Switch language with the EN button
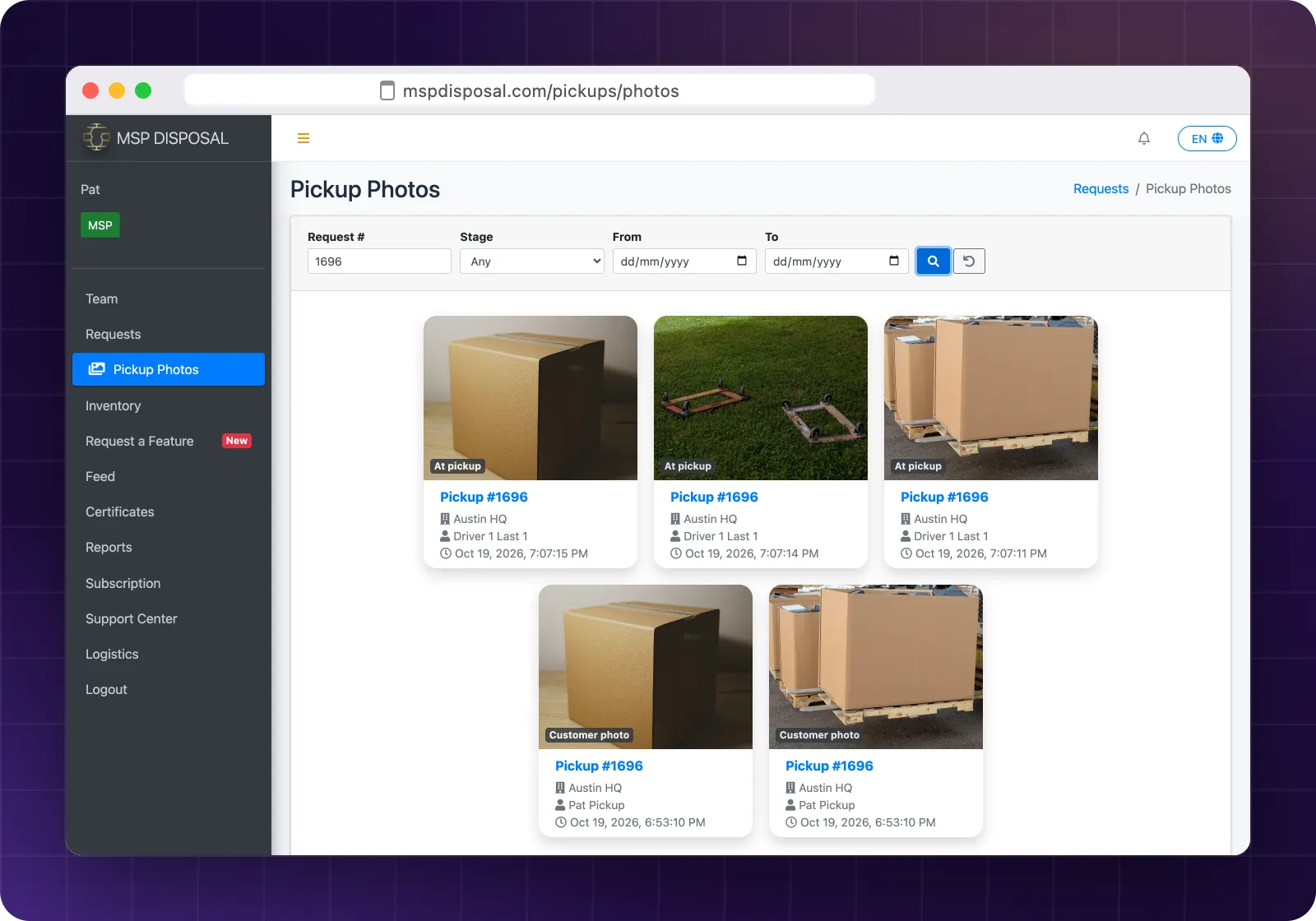Screen dimensions: 1316x921 click(x=1207, y=138)
